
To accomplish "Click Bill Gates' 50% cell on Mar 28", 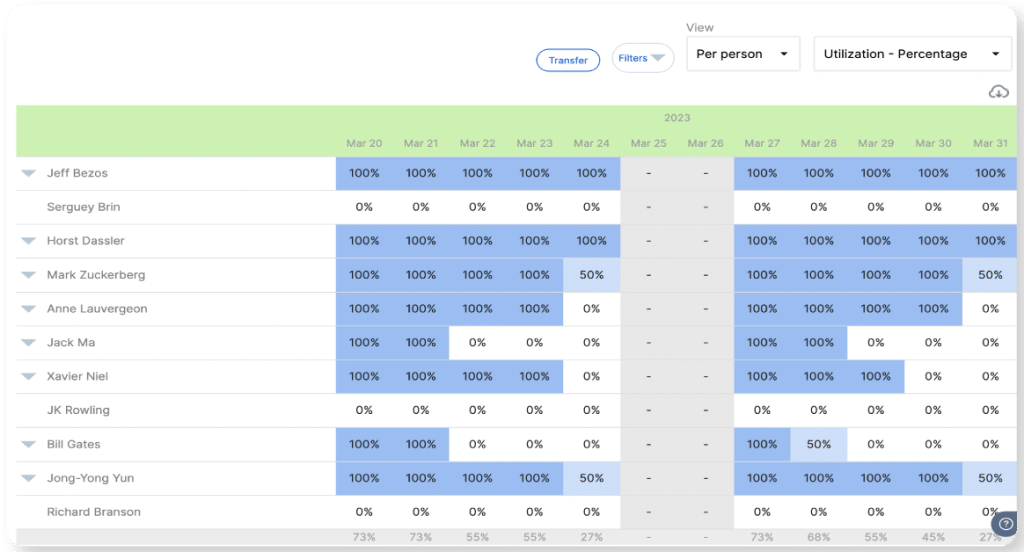I will click(x=818, y=444).
